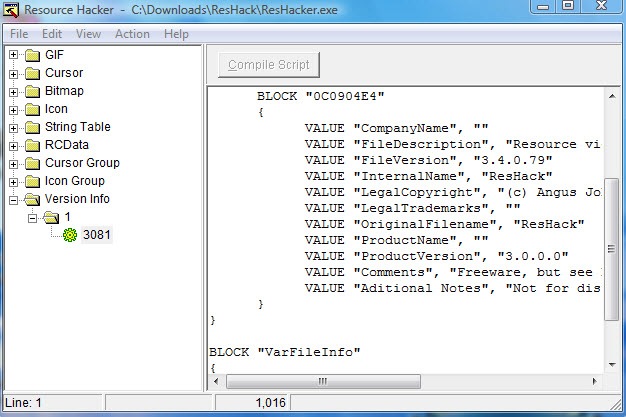Select the String Table folder icon

pos(32,127)
